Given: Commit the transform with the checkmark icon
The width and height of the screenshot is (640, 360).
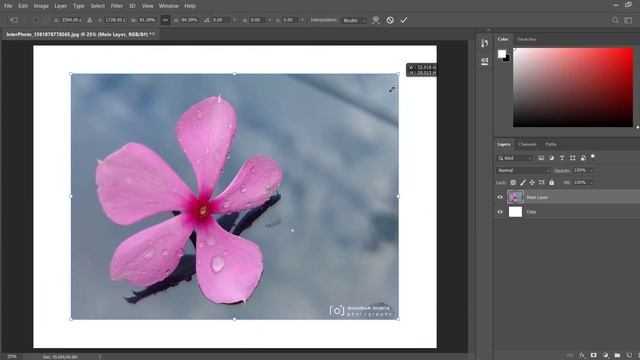Looking at the screenshot, I should point(404,20).
